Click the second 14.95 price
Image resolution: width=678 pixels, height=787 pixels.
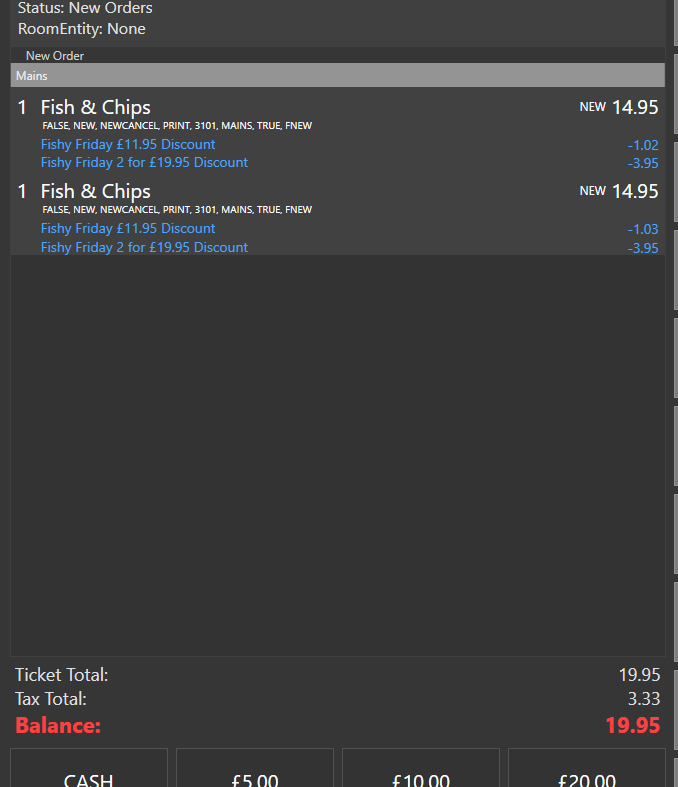tap(635, 191)
